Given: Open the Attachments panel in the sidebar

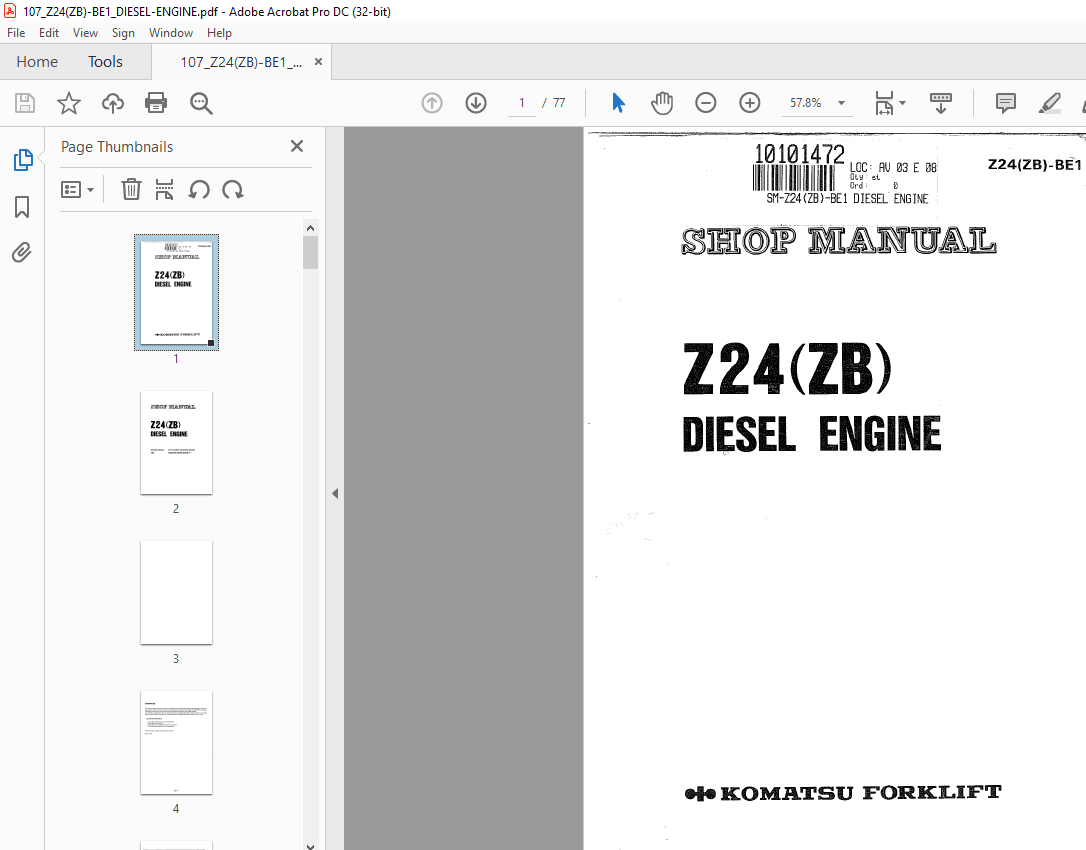Looking at the screenshot, I should (21, 252).
